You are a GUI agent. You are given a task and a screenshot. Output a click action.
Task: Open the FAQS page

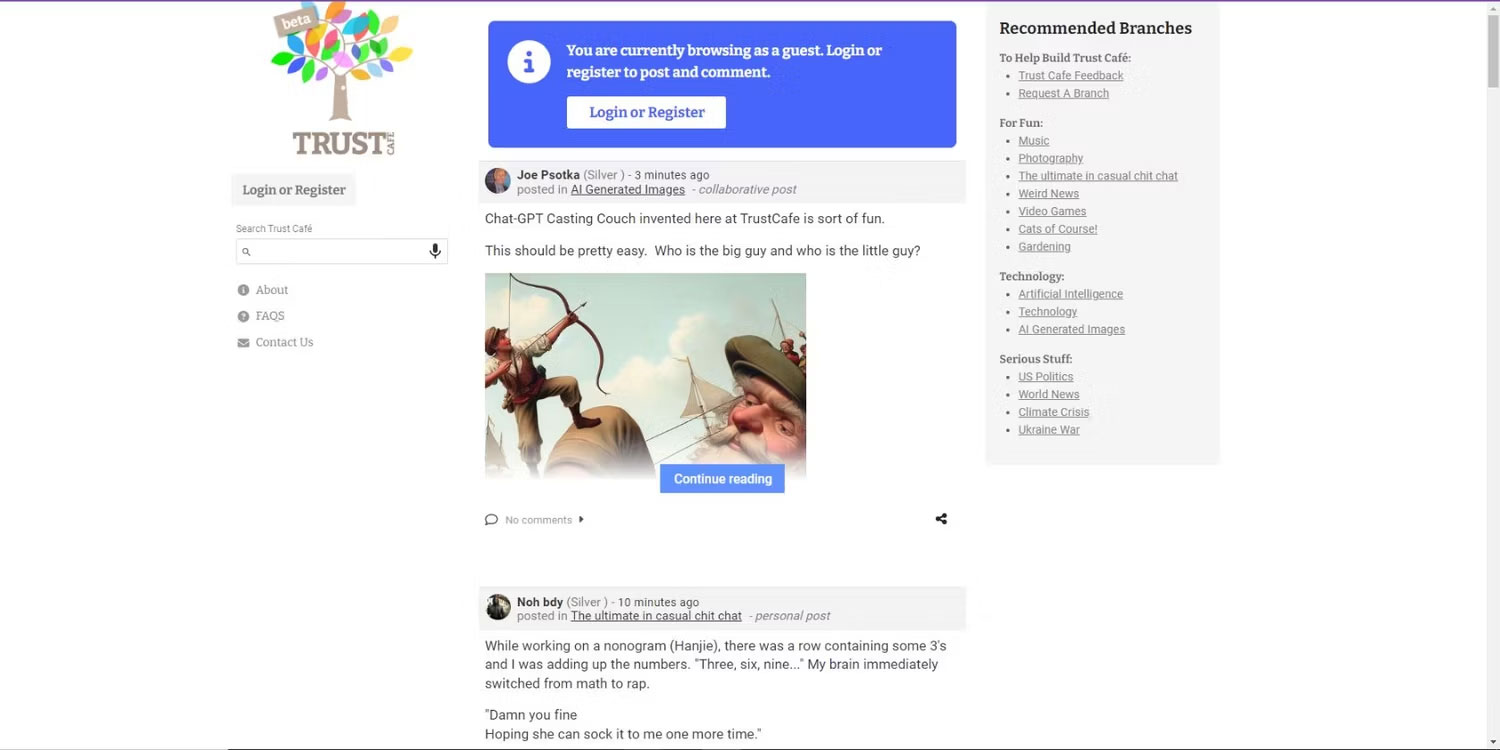pyautogui.click(x=270, y=316)
